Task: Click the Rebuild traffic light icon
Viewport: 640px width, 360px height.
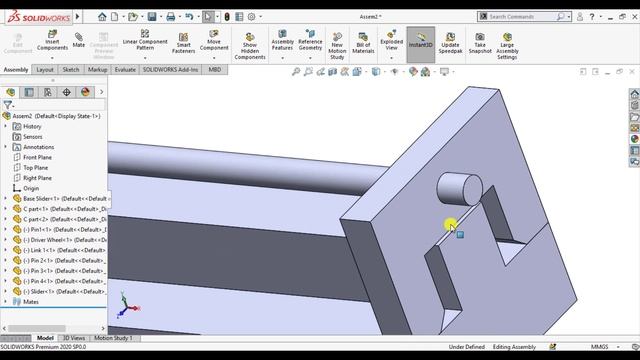Action: tap(227, 17)
